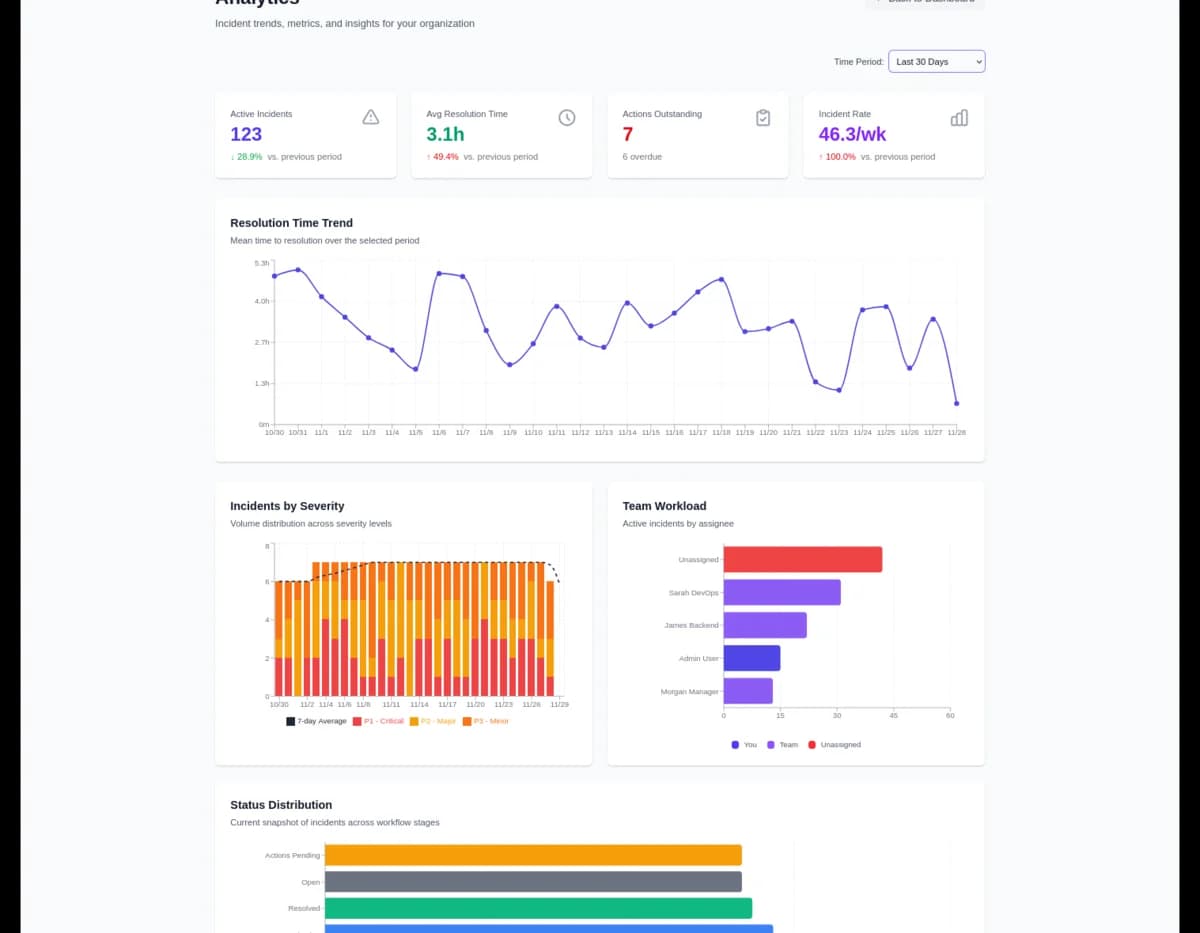This screenshot has width=1200, height=933.
Task: Click the bar chart icon on Incident Rate card
Action: 959,117
